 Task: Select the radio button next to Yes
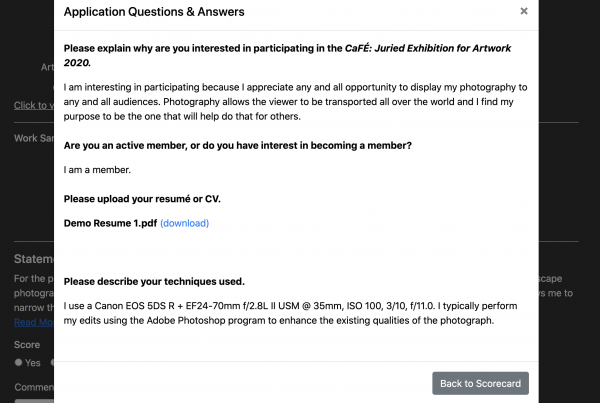18,362
